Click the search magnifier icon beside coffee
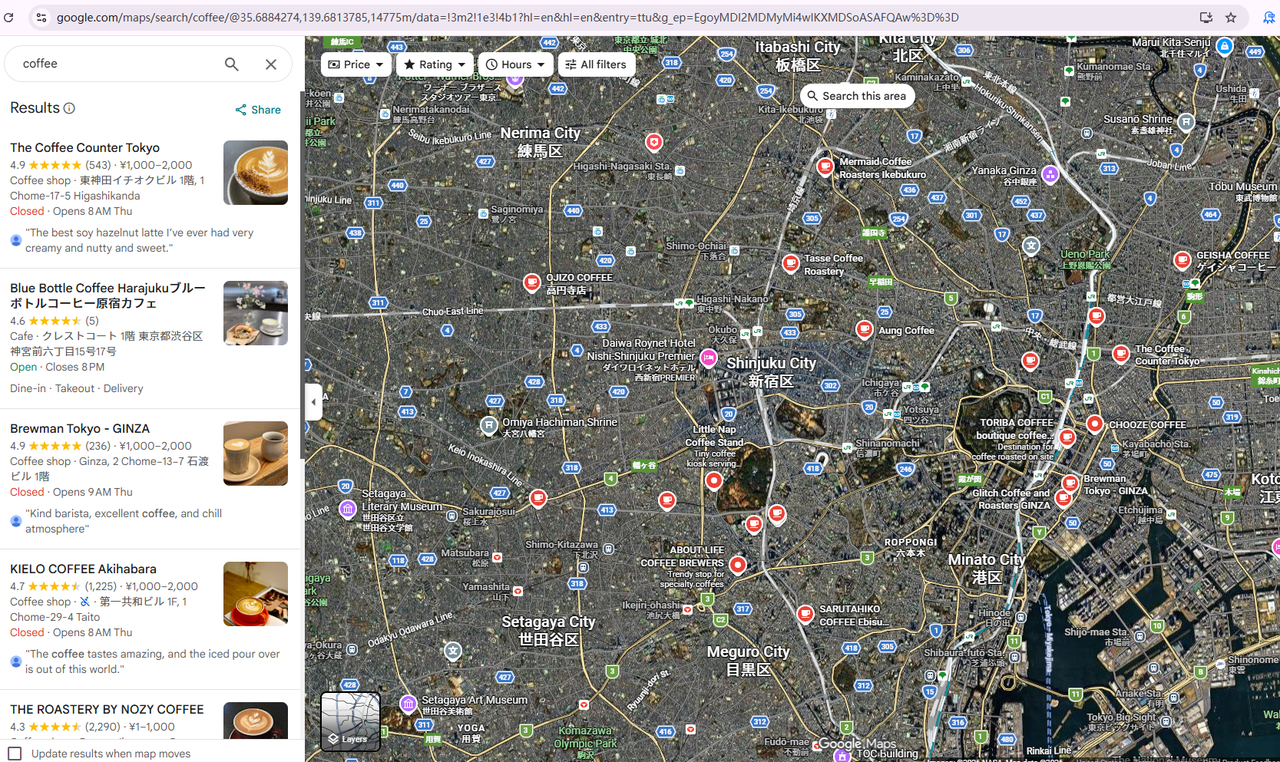The width and height of the screenshot is (1280, 762). (232, 64)
